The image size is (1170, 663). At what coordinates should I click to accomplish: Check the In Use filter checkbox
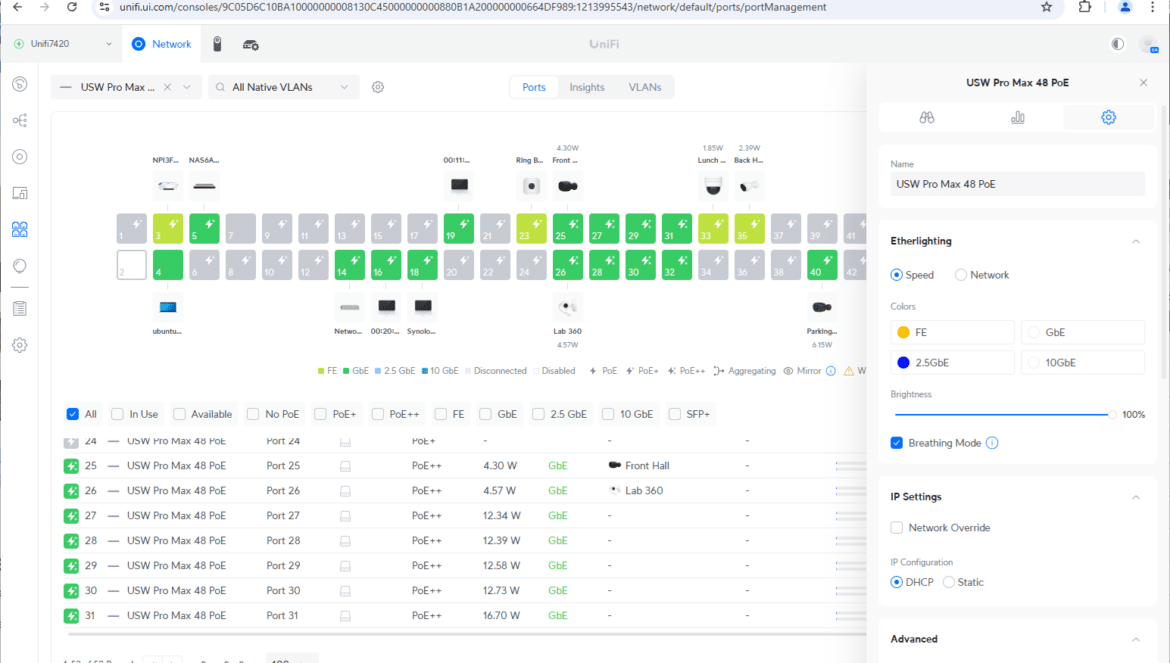(117, 414)
